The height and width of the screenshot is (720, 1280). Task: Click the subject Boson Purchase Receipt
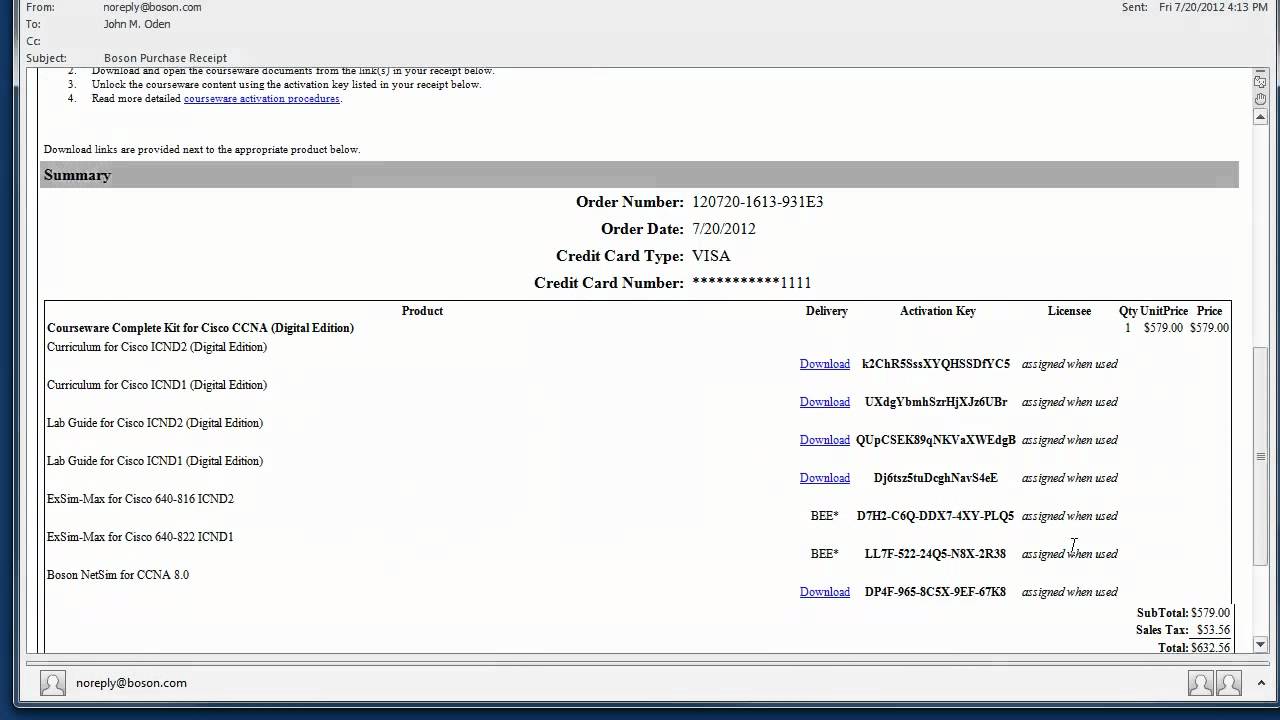(x=165, y=58)
